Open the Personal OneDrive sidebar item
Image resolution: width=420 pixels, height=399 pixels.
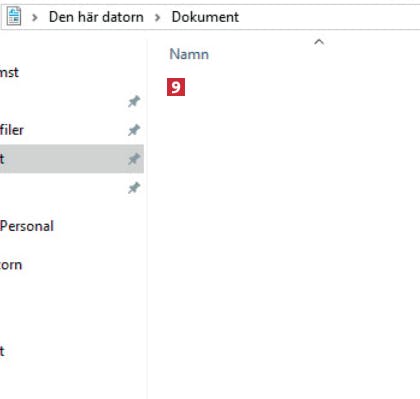pyautogui.click(x=27, y=226)
